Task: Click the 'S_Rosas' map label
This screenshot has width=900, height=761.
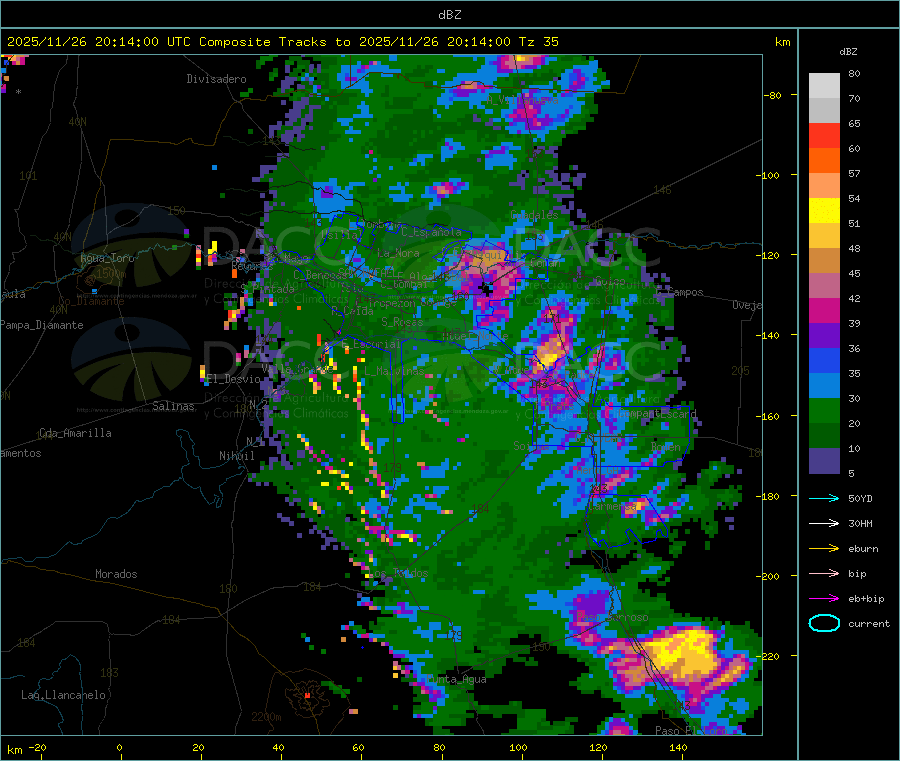Action: (x=402, y=323)
